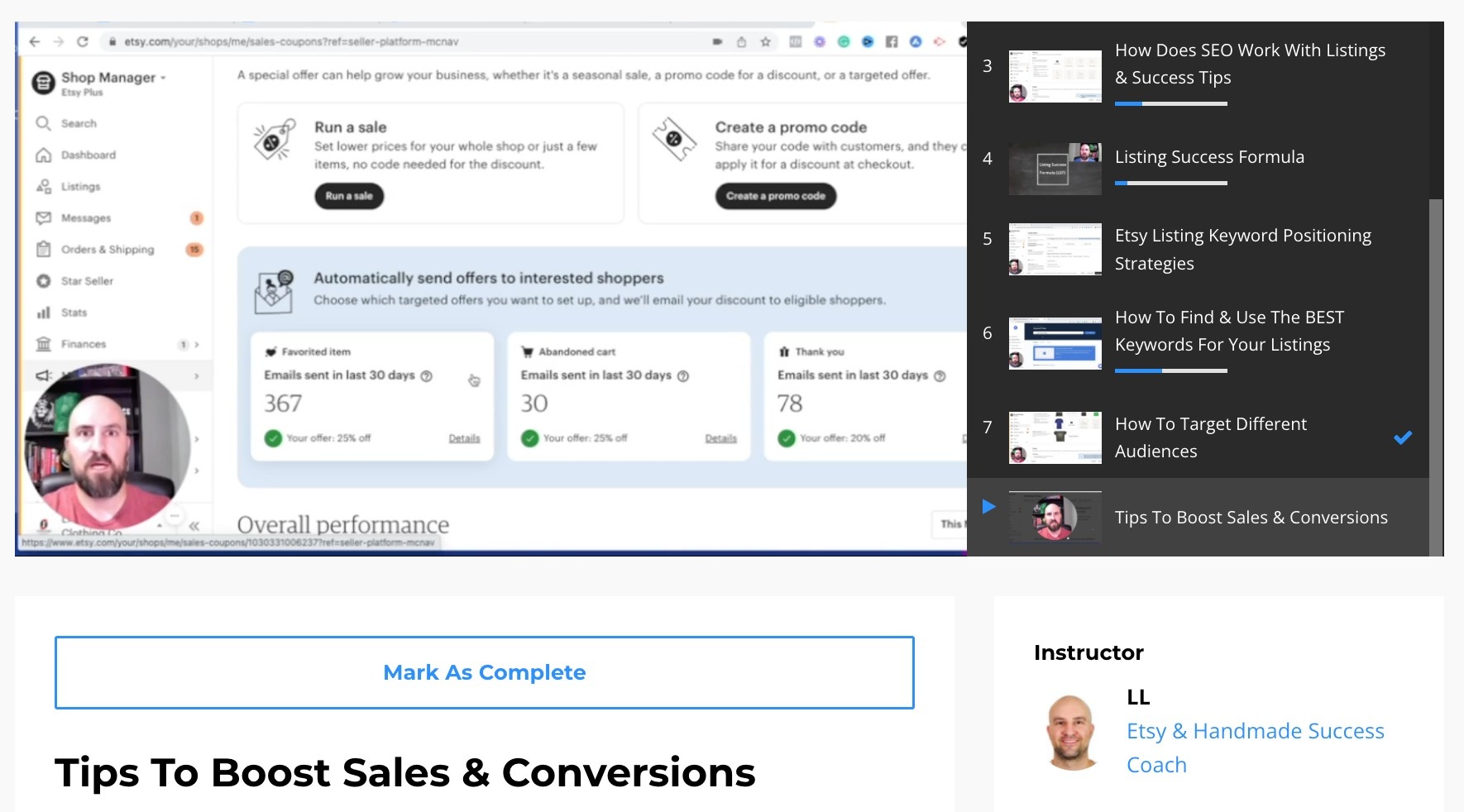The width and height of the screenshot is (1464, 812).
Task: Click the Finances bank icon
Action: (44, 344)
